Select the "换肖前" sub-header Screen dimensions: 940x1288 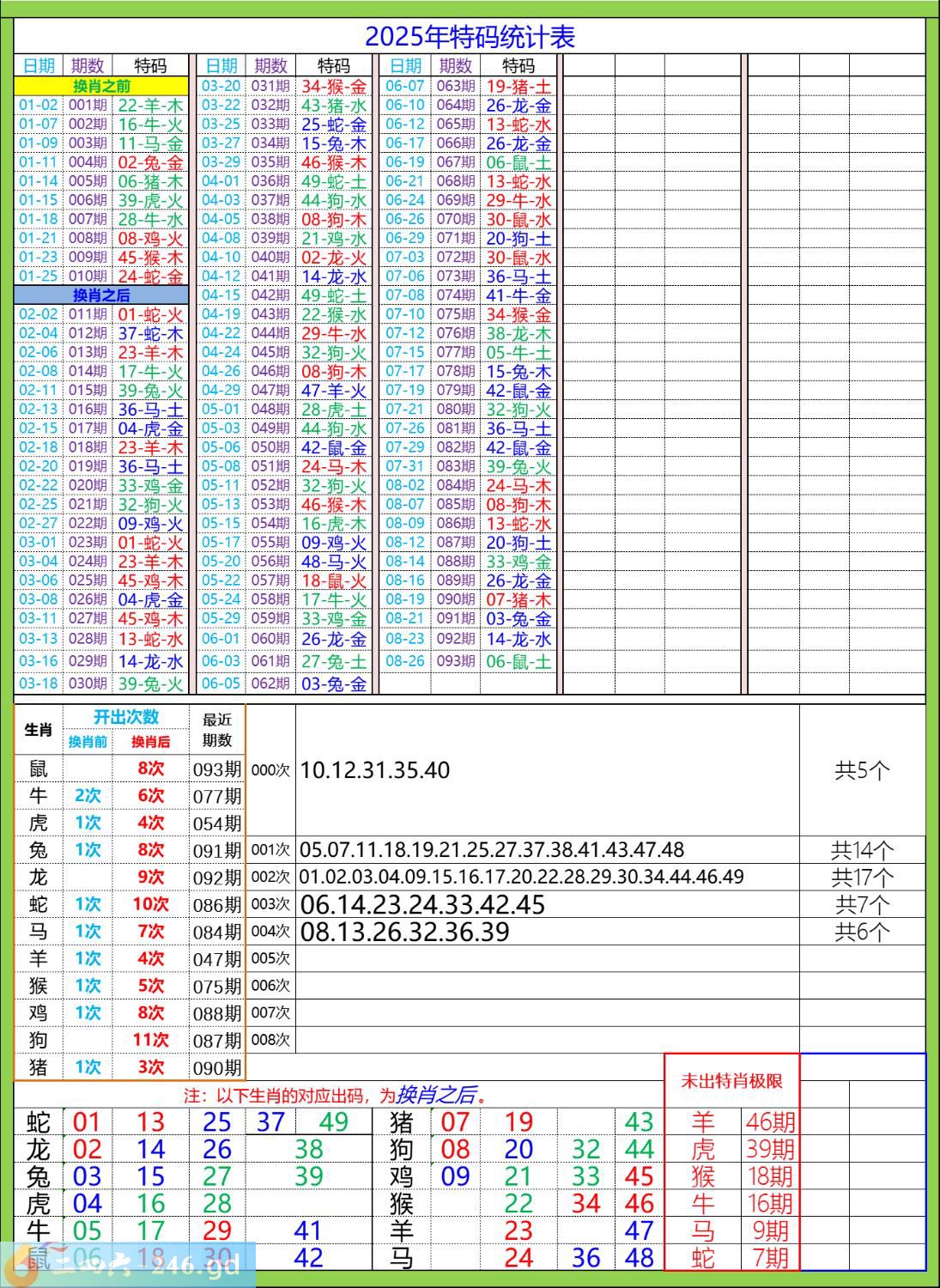pos(88,742)
